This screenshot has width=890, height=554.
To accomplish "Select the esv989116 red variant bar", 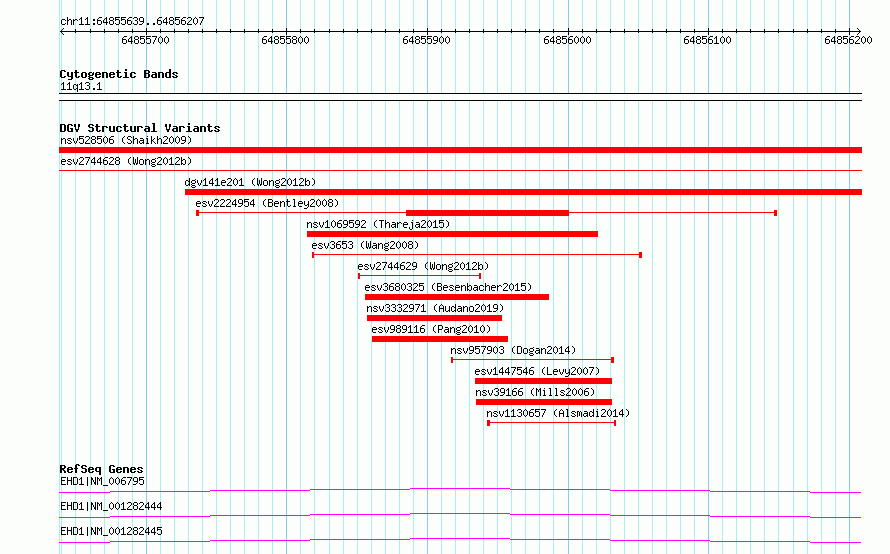I will pos(440,339).
